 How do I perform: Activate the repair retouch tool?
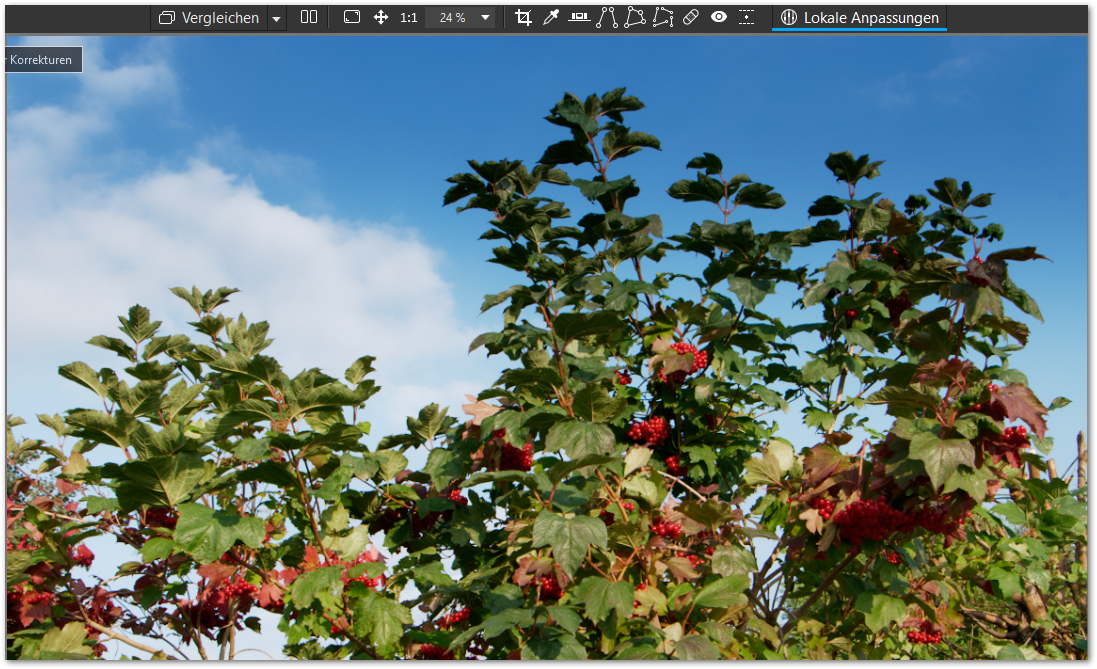click(690, 17)
